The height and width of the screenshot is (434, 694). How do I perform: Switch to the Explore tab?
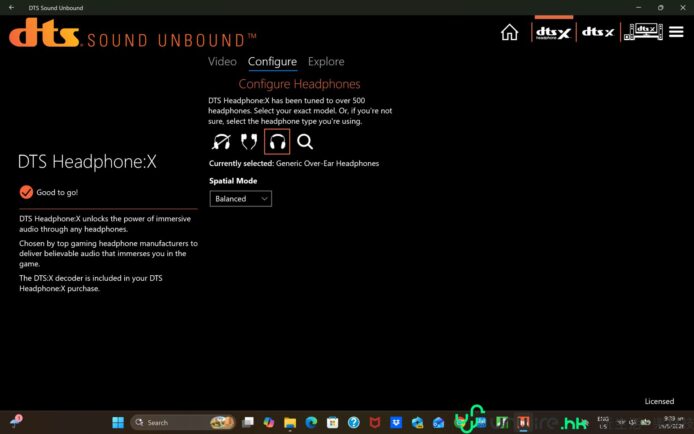[326, 61]
